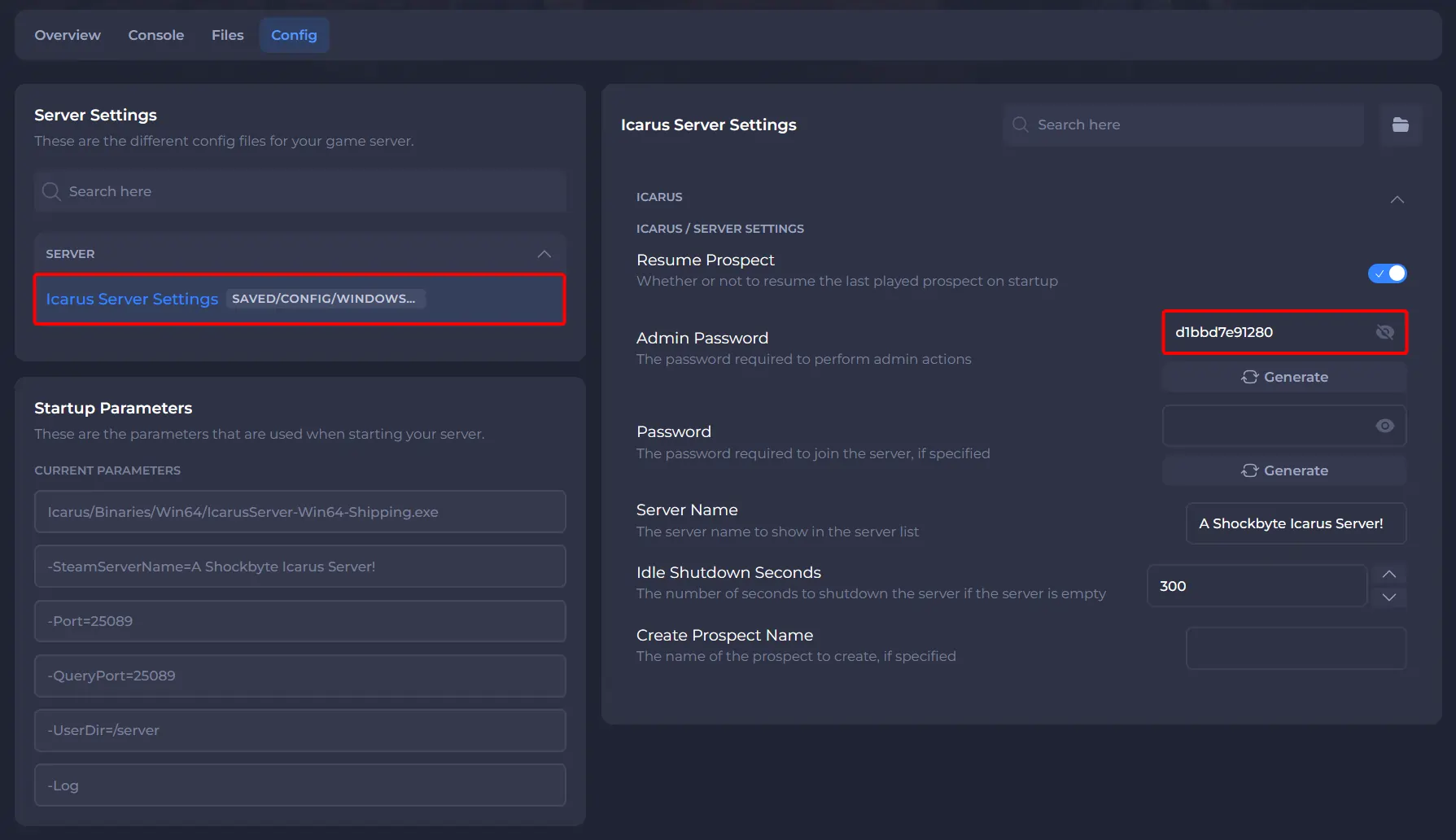Click the Server Name text field

pos(1295,523)
